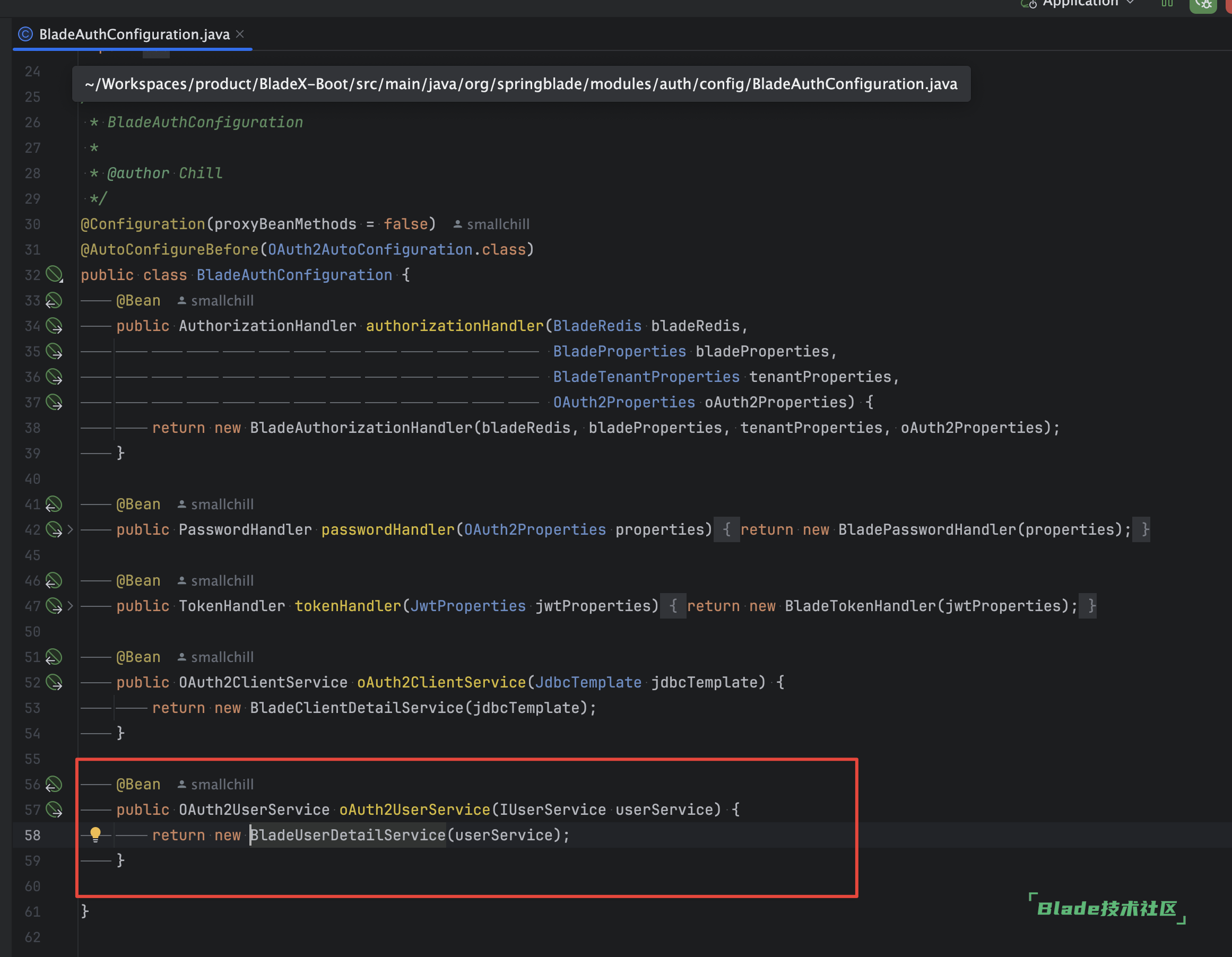Click BladeClientDetailService on line 53
The image size is (1232, 957).
click(x=357, y=708)
